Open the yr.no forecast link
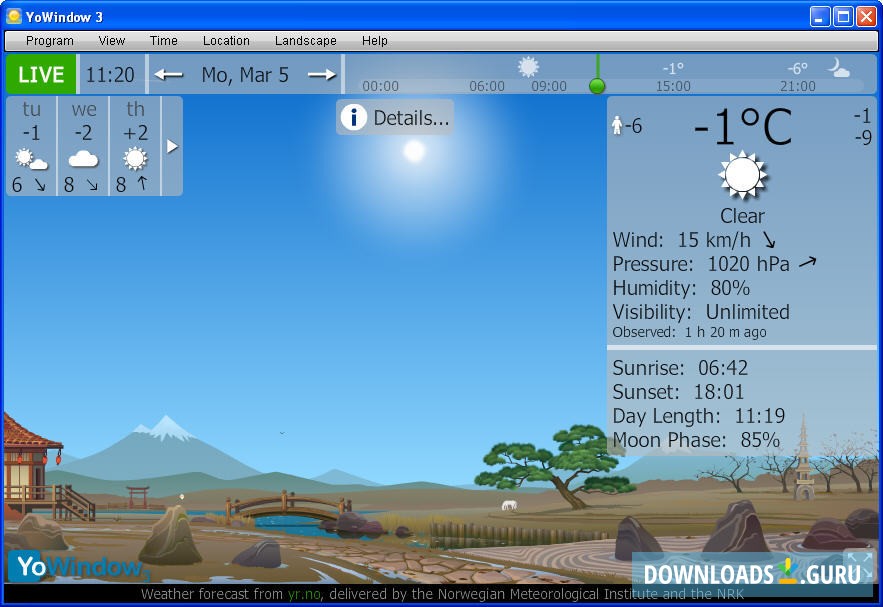This screenshot has width=883, height=607. point(304,594)
